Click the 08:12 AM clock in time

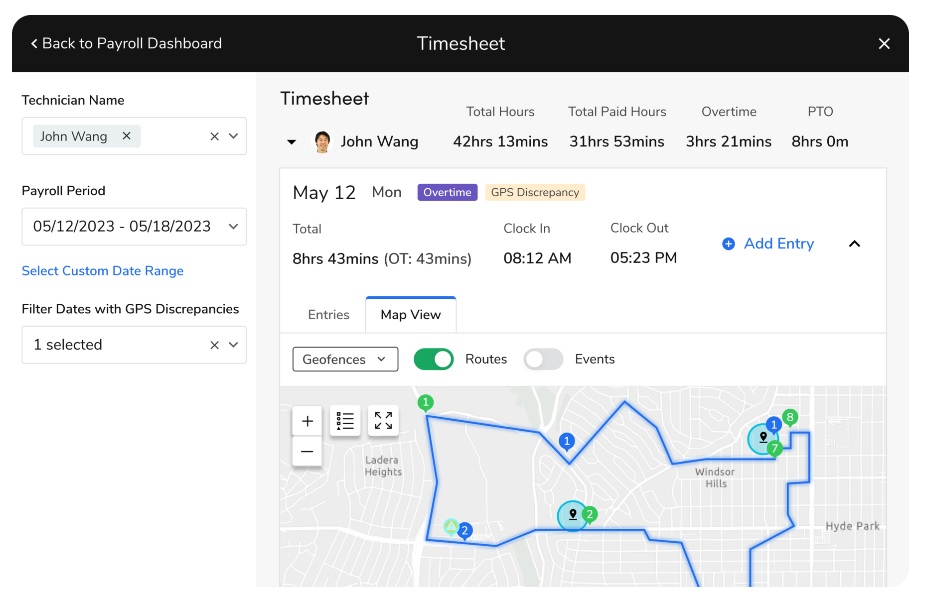(x=537, y=258)
